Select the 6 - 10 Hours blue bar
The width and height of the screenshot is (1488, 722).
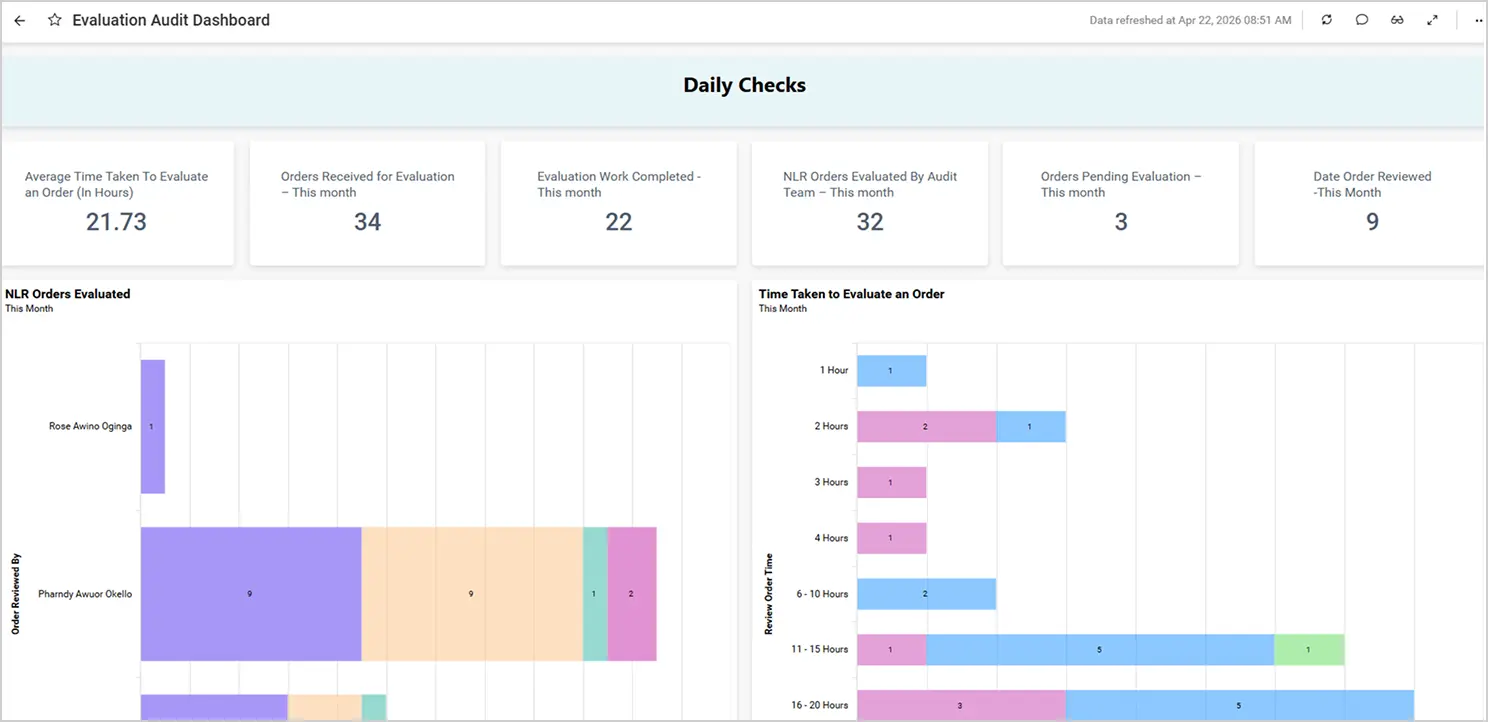[x=927, y=594]
